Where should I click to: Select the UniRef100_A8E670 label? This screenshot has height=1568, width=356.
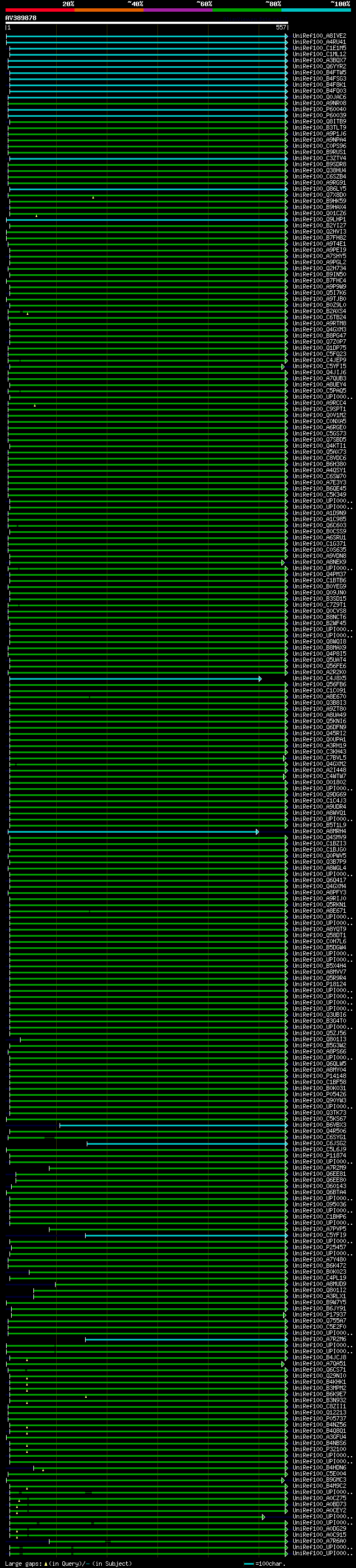[x=319, y=697]
